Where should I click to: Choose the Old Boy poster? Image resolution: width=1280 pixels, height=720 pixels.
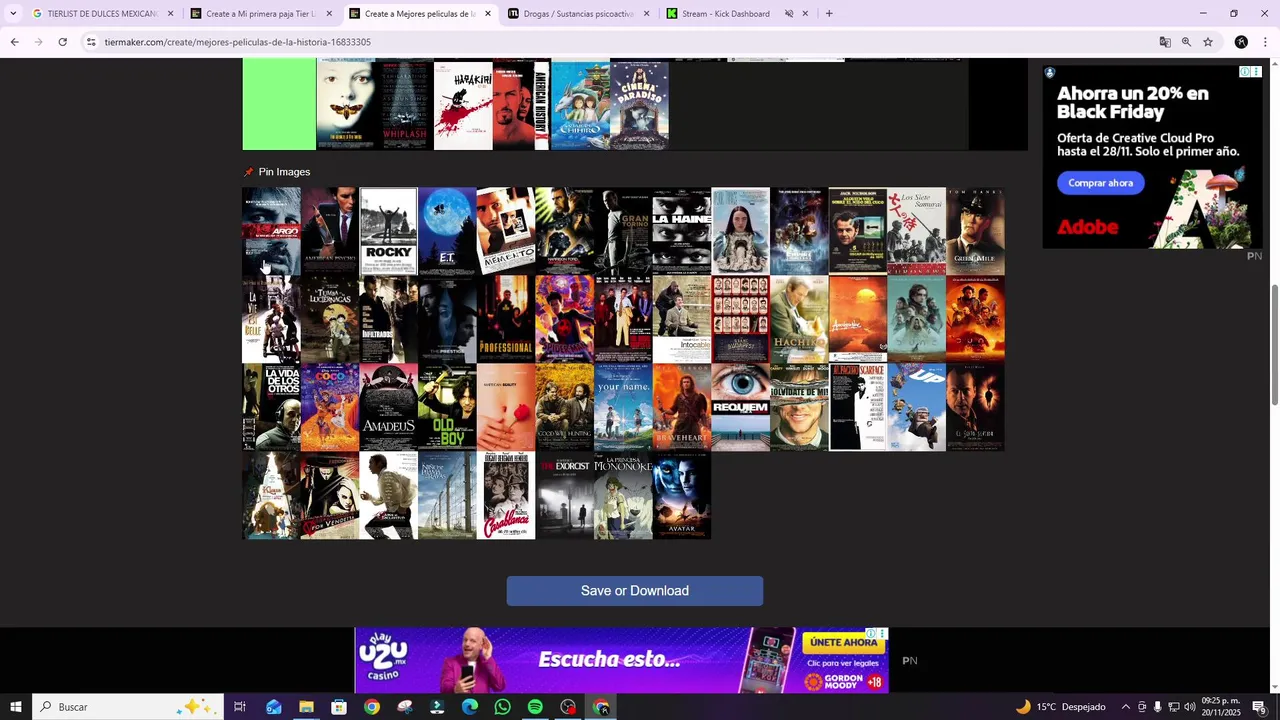click(447, 407)
